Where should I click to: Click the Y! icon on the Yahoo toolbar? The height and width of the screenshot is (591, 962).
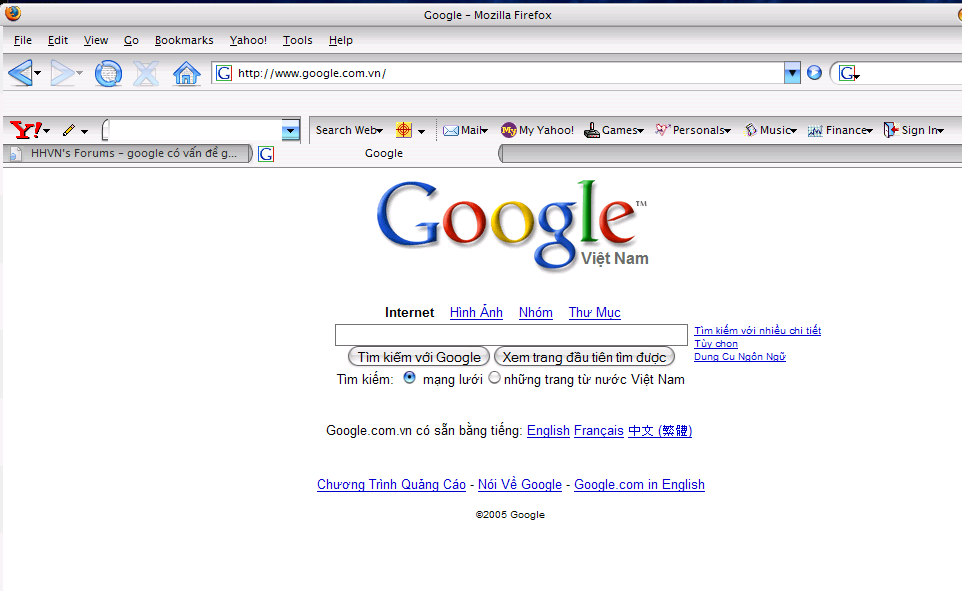point(24,130)
